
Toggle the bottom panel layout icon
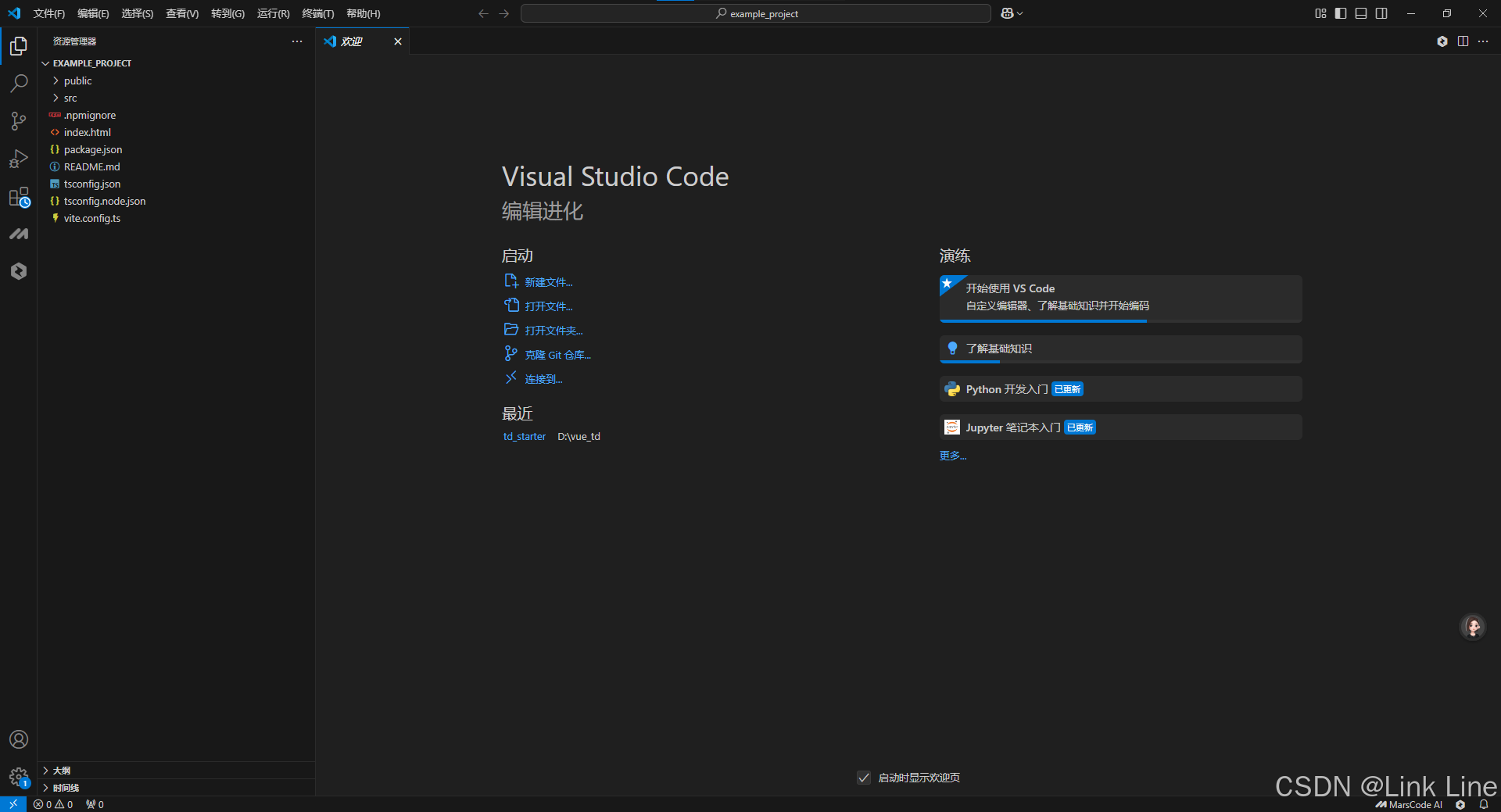(x=1361, y=13)
